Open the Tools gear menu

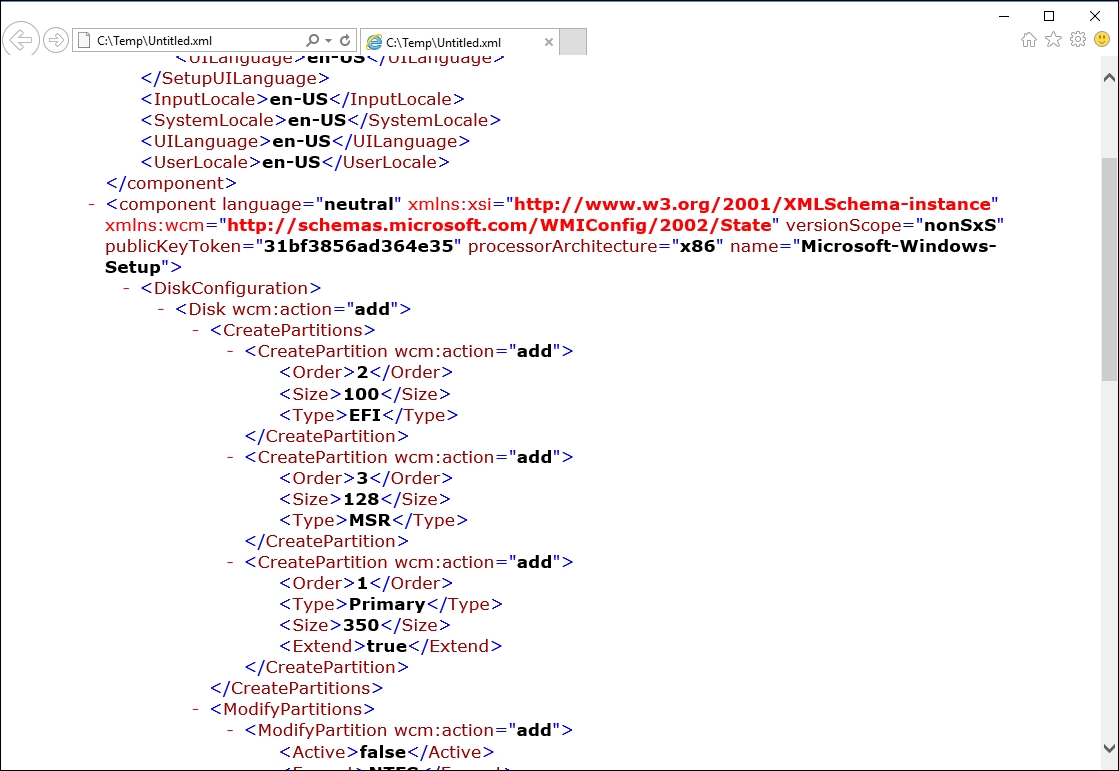[1077, 40]
